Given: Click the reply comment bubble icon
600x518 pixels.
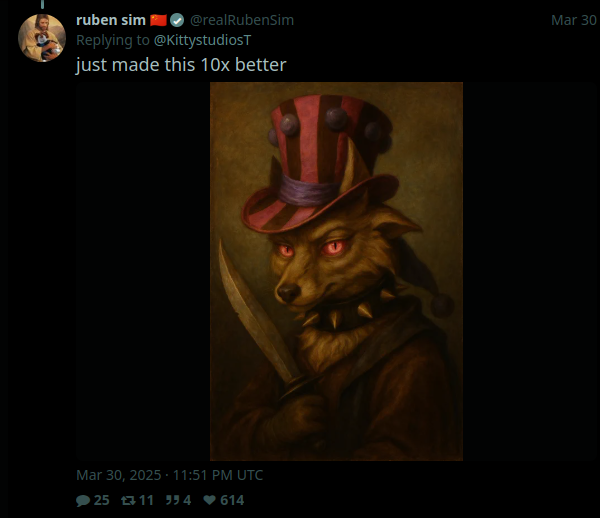Looking at the screenshot, I should [x=83, y=500].
